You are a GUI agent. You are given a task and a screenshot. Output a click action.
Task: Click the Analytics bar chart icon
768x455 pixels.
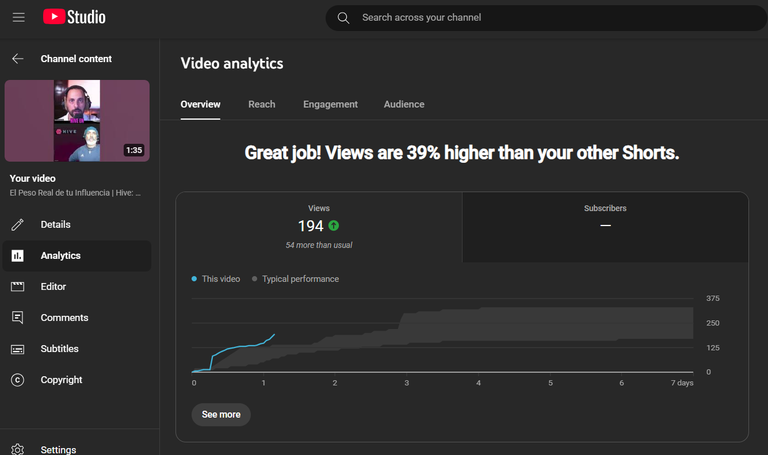tap(18, 256)
